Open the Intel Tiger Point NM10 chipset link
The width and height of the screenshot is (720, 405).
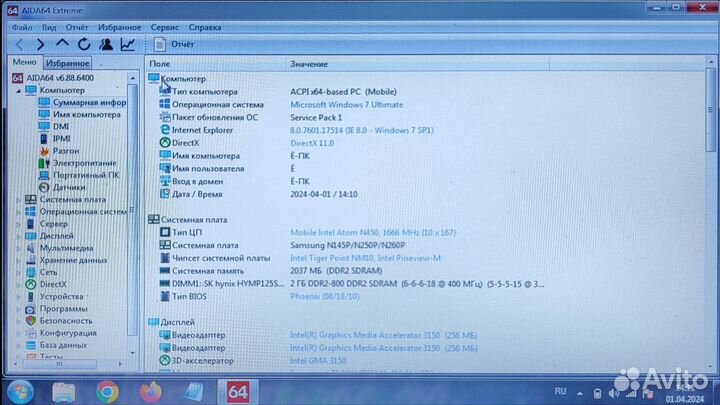365,258
